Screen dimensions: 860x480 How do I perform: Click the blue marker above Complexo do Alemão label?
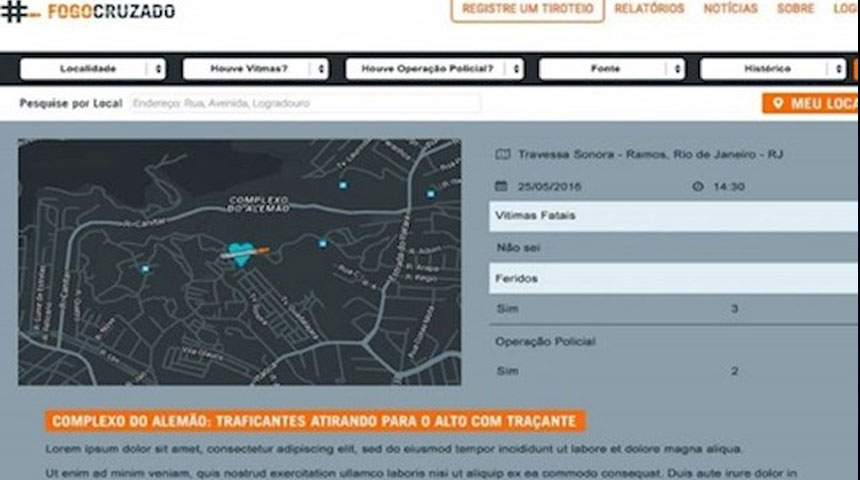click(x=343, y=185)
